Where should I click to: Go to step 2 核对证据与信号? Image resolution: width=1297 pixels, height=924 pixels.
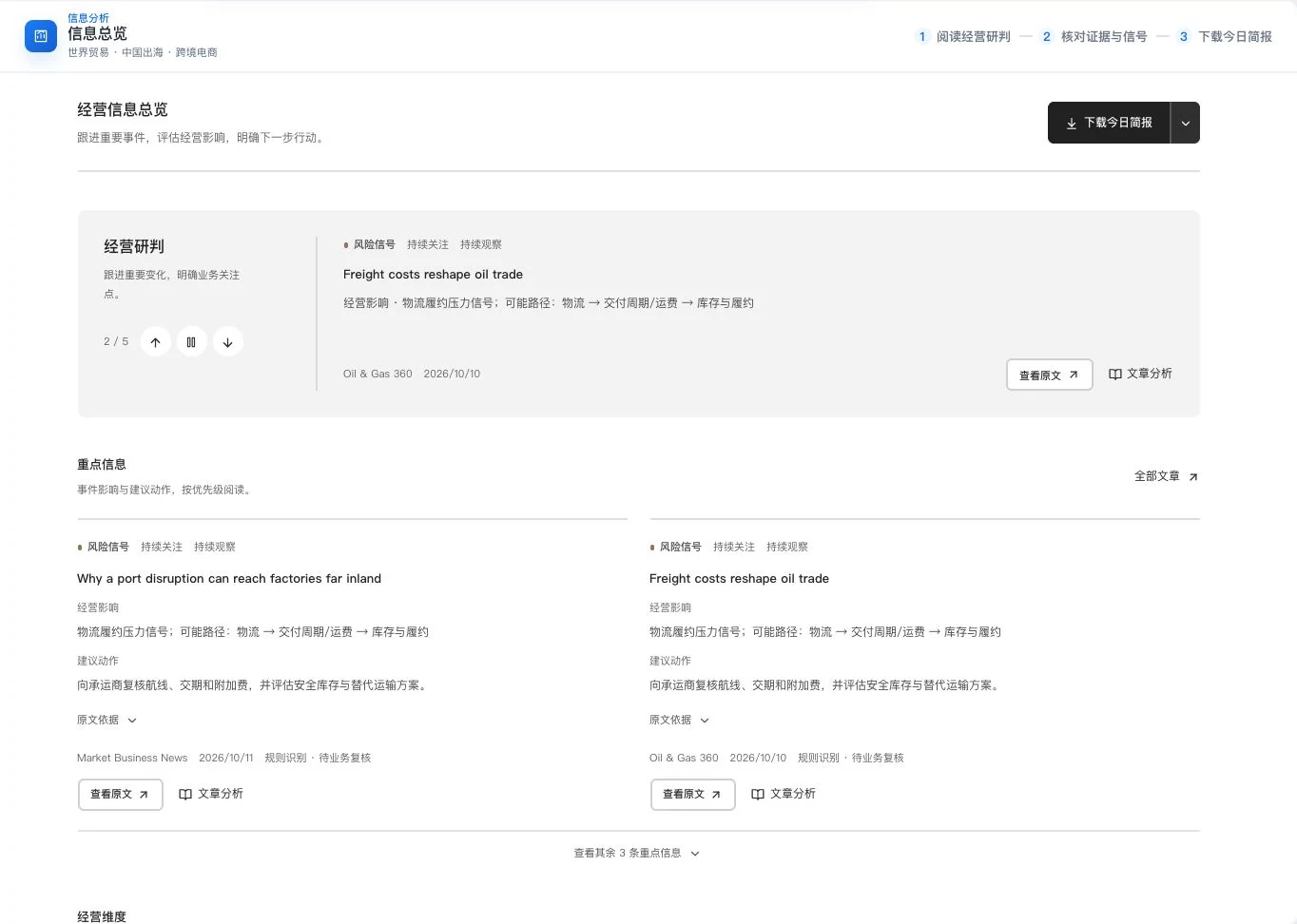pos(1094,36)
